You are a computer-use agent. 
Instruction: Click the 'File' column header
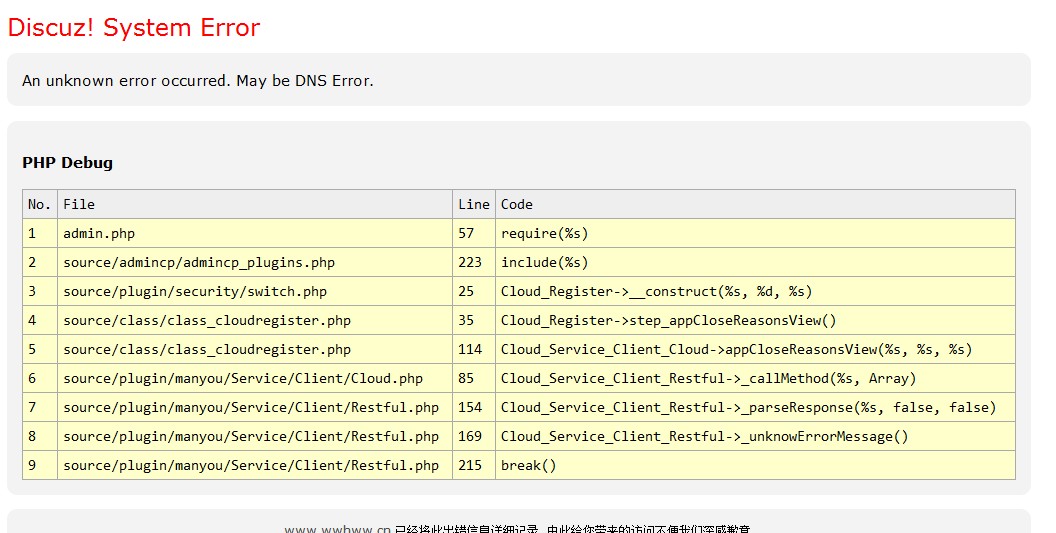click(255, 204)
